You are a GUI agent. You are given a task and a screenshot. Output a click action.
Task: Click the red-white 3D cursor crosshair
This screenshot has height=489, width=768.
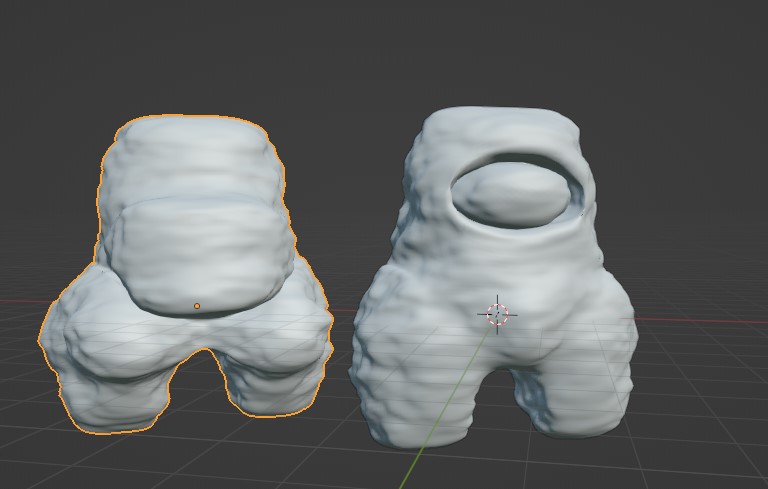[x=497, y=315]
